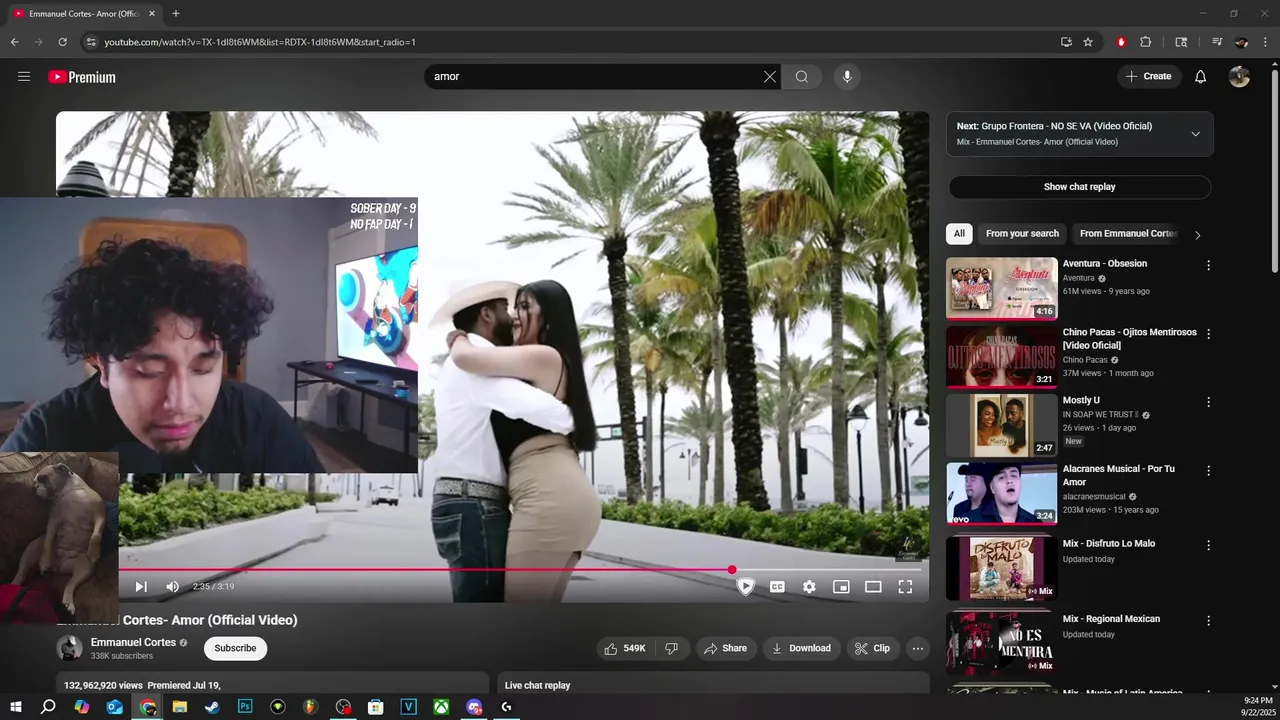Viewport: 1280px width, 720px height.
Task: Close the Emmanuel Cortes browser tab
Action: coord(152,14)
